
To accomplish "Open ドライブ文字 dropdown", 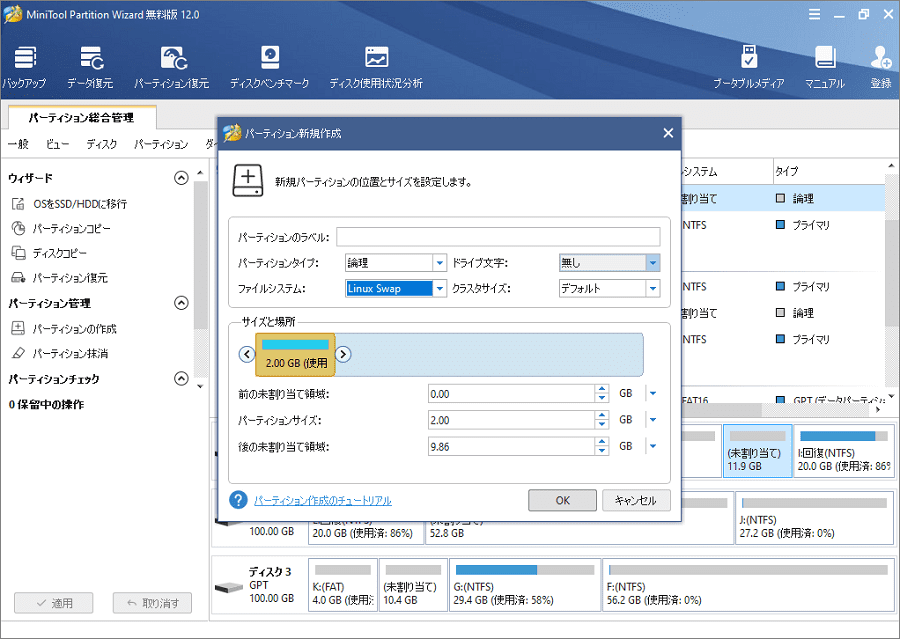I will pyautogui.click(x=653, y=263).
